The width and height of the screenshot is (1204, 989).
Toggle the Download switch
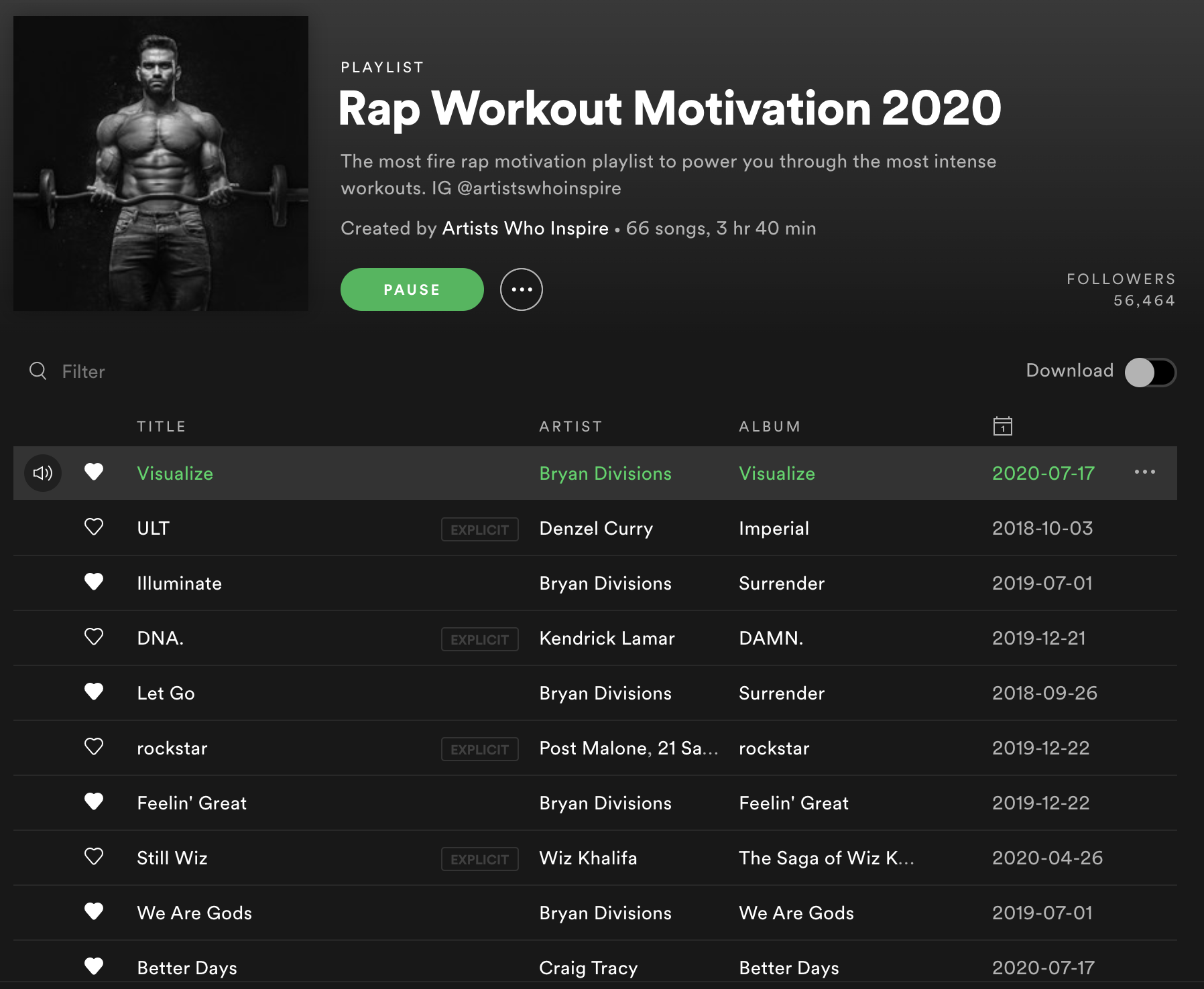(x=1150, y=373)
